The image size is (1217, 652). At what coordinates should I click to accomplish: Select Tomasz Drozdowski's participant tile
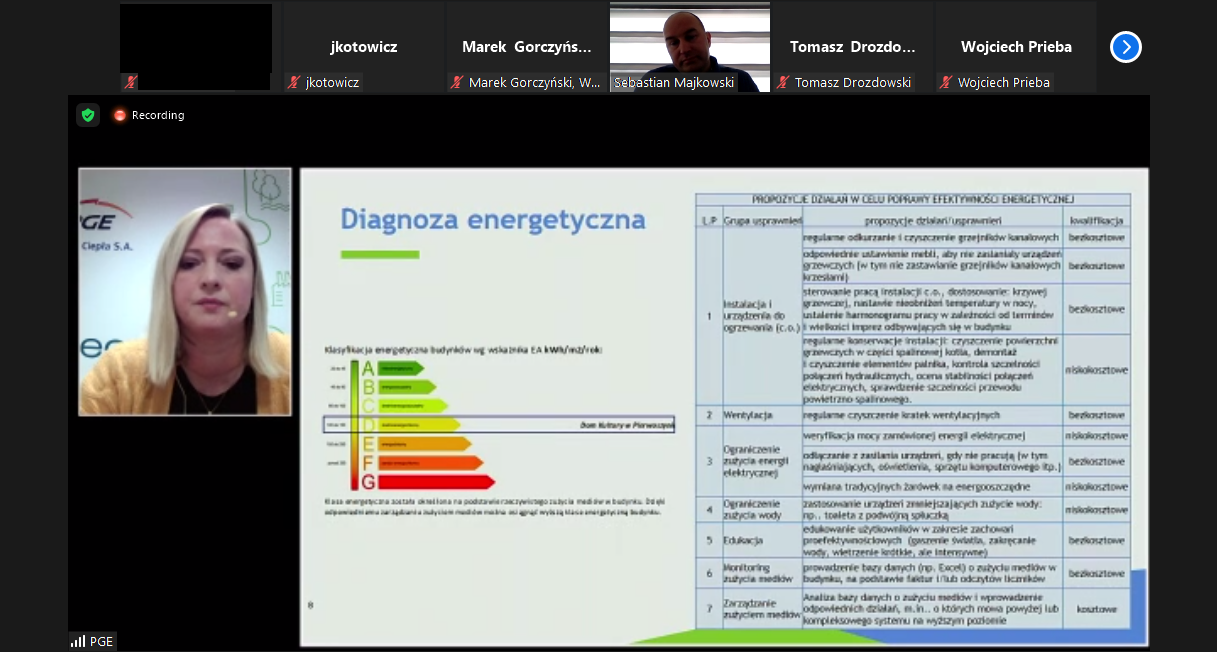tap(853, 47)
